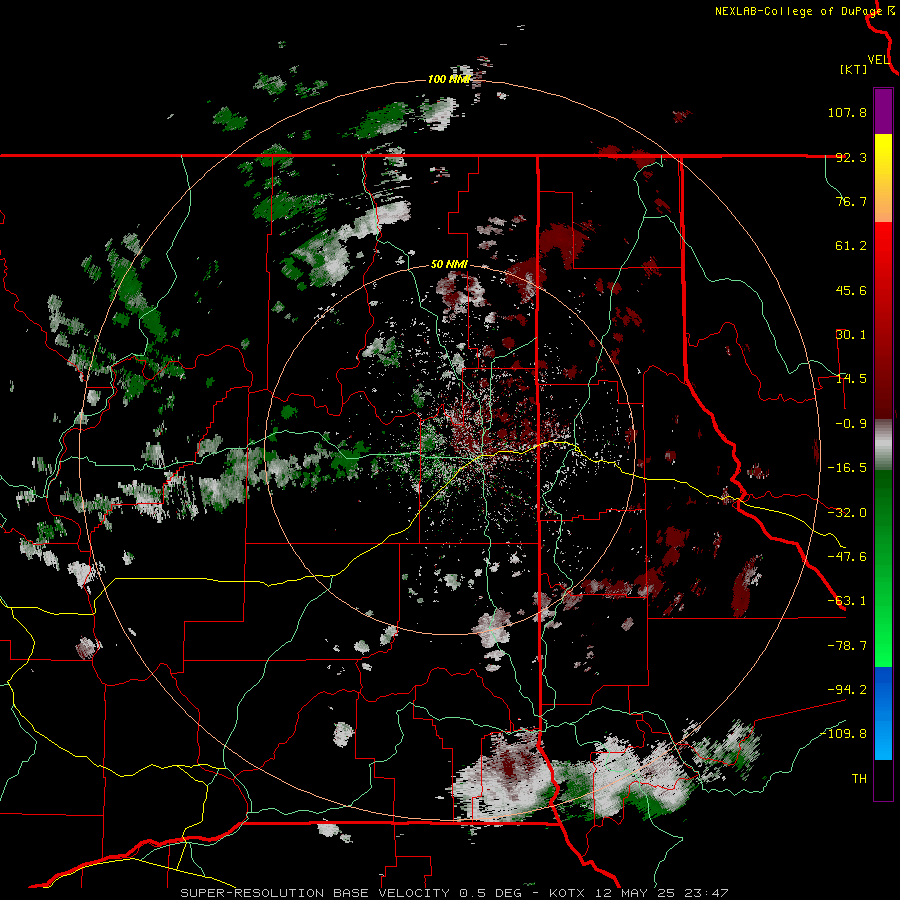Viewport: 900px width, 900px height.
Task: Click the TH legend label
Action: coord(859,779)
